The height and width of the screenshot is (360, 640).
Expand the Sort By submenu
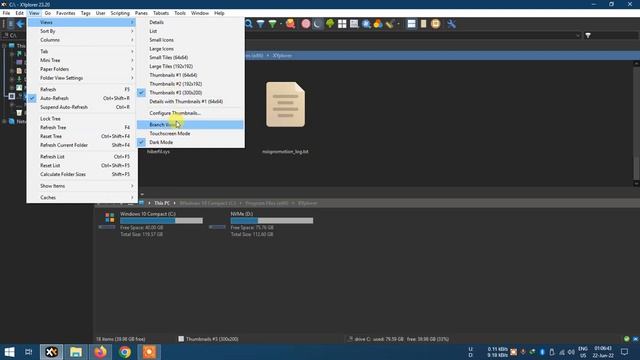tap(82, 31)
